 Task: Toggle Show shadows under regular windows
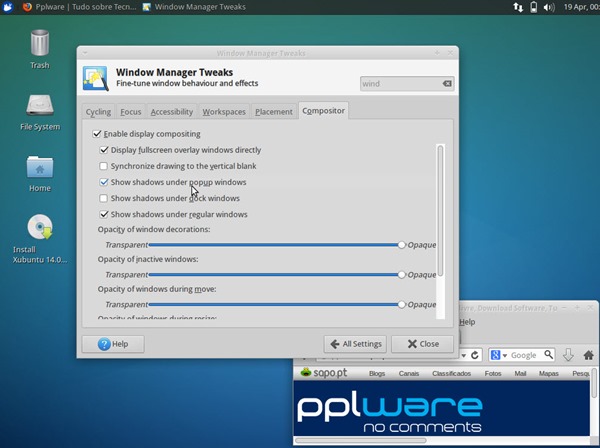coord(104,214)
